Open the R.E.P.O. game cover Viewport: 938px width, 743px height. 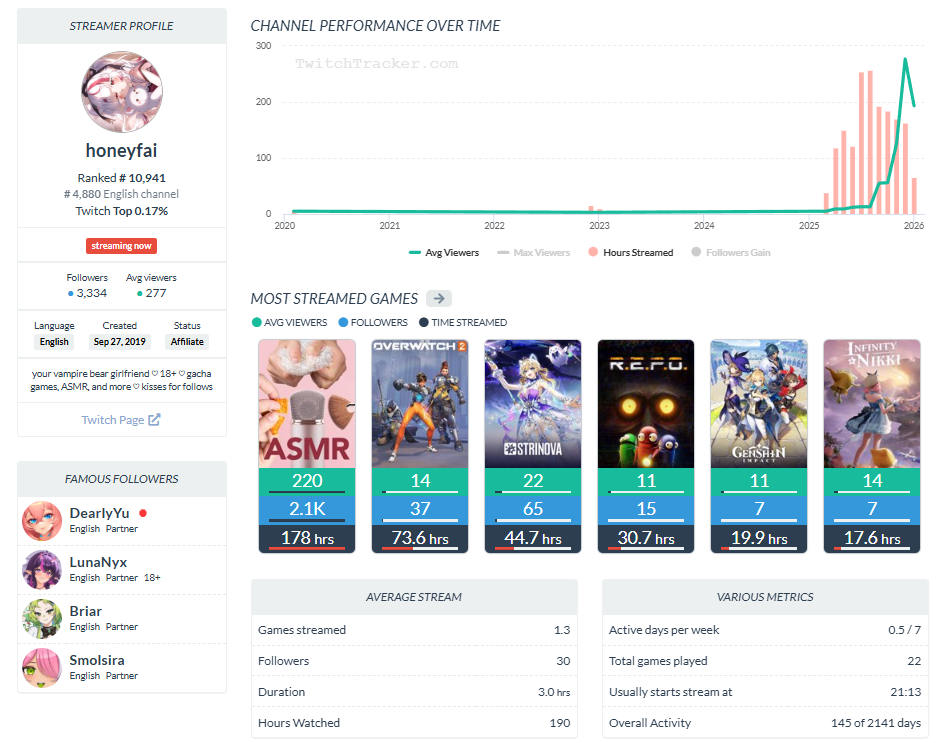(x=646, y=404)
